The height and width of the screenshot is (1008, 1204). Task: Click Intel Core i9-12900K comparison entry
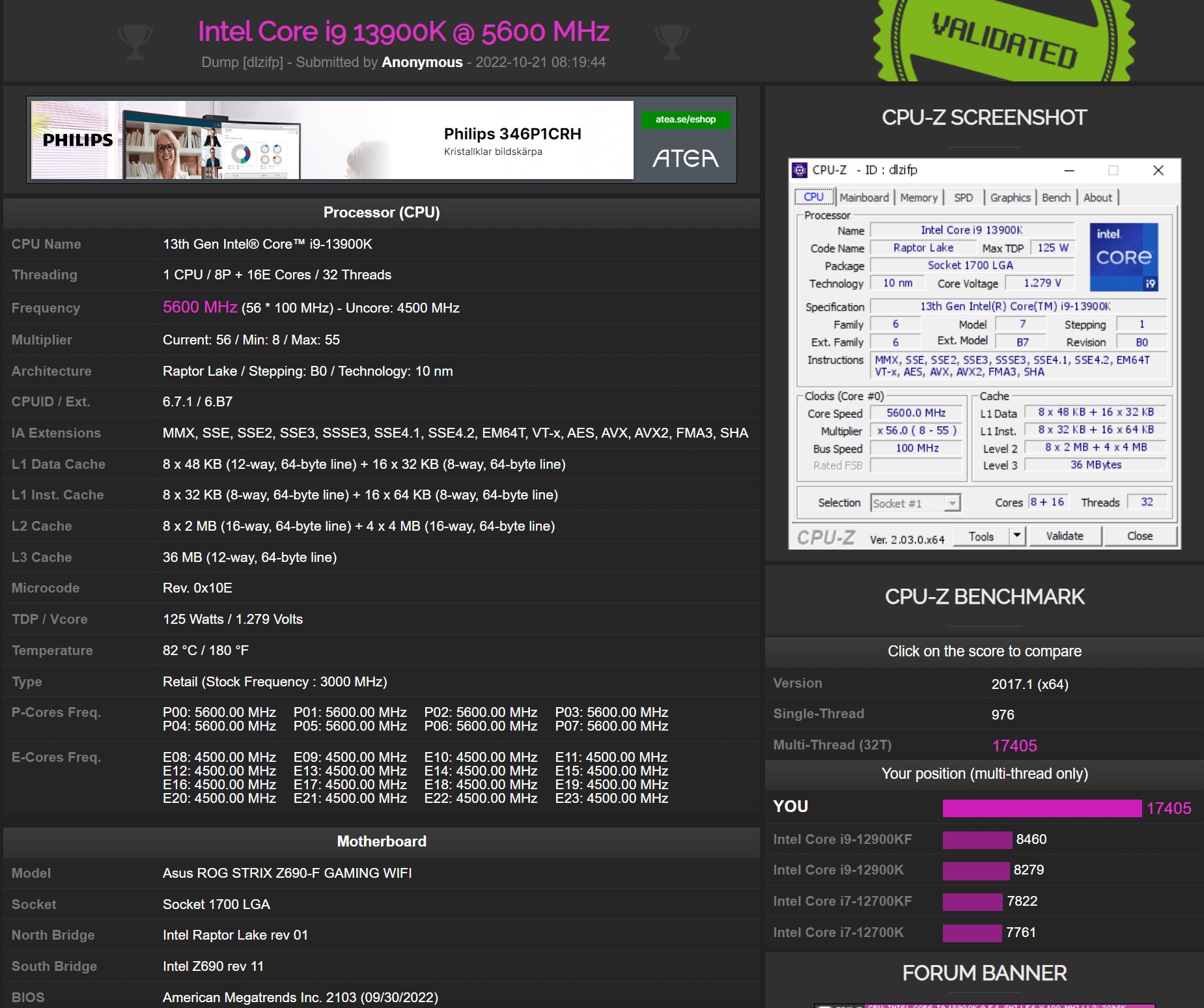[838, 870]
